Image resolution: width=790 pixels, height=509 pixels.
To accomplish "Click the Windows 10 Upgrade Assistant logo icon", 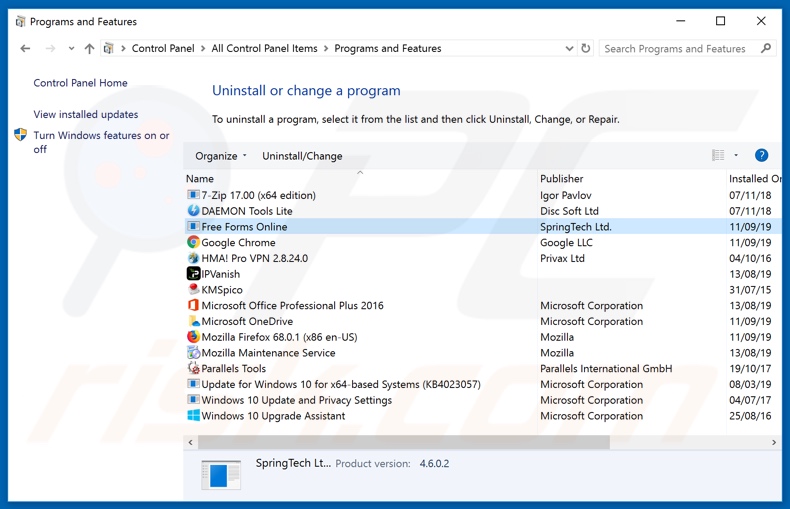I will [x=193, y=416].
